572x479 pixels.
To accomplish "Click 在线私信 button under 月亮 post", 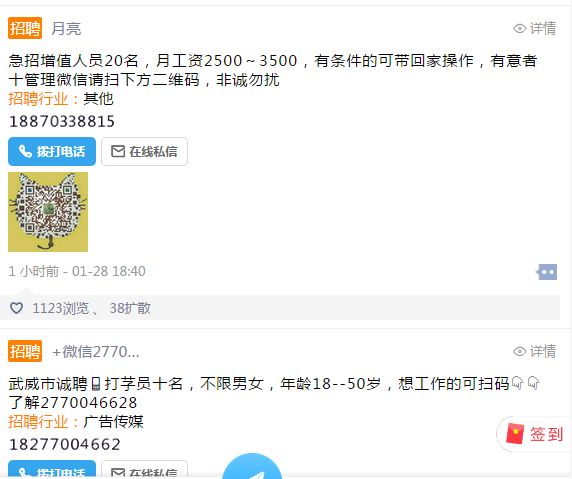I will (144, 151).
